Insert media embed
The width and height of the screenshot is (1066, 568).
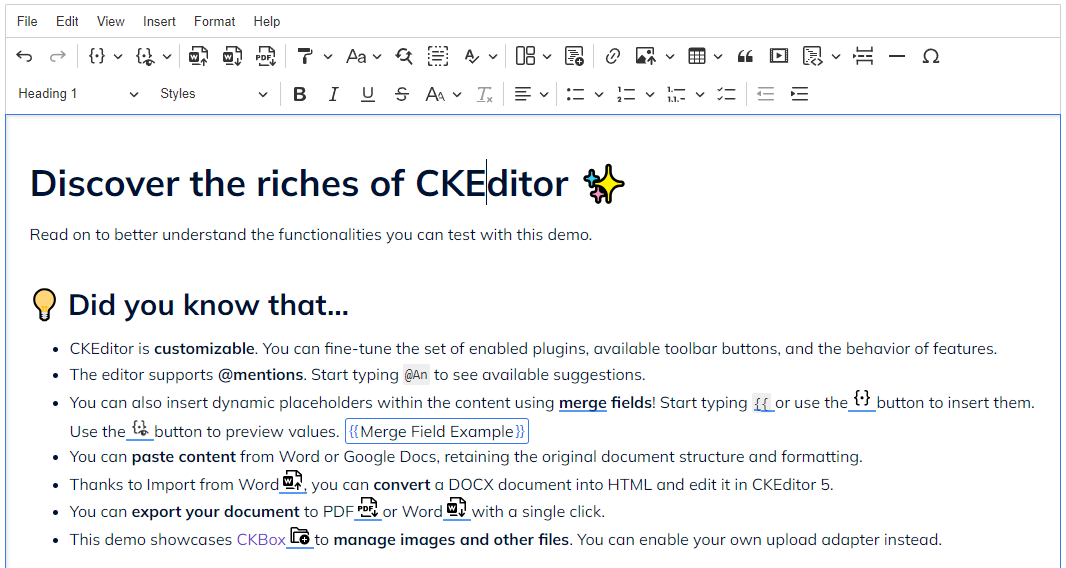778,56
